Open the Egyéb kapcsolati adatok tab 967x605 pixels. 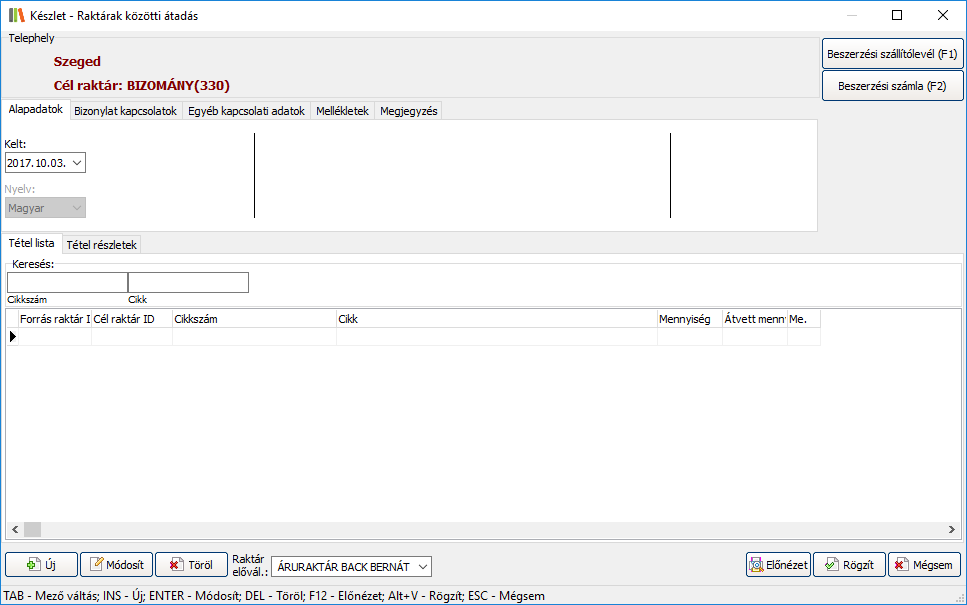click(x=246, y=111)
